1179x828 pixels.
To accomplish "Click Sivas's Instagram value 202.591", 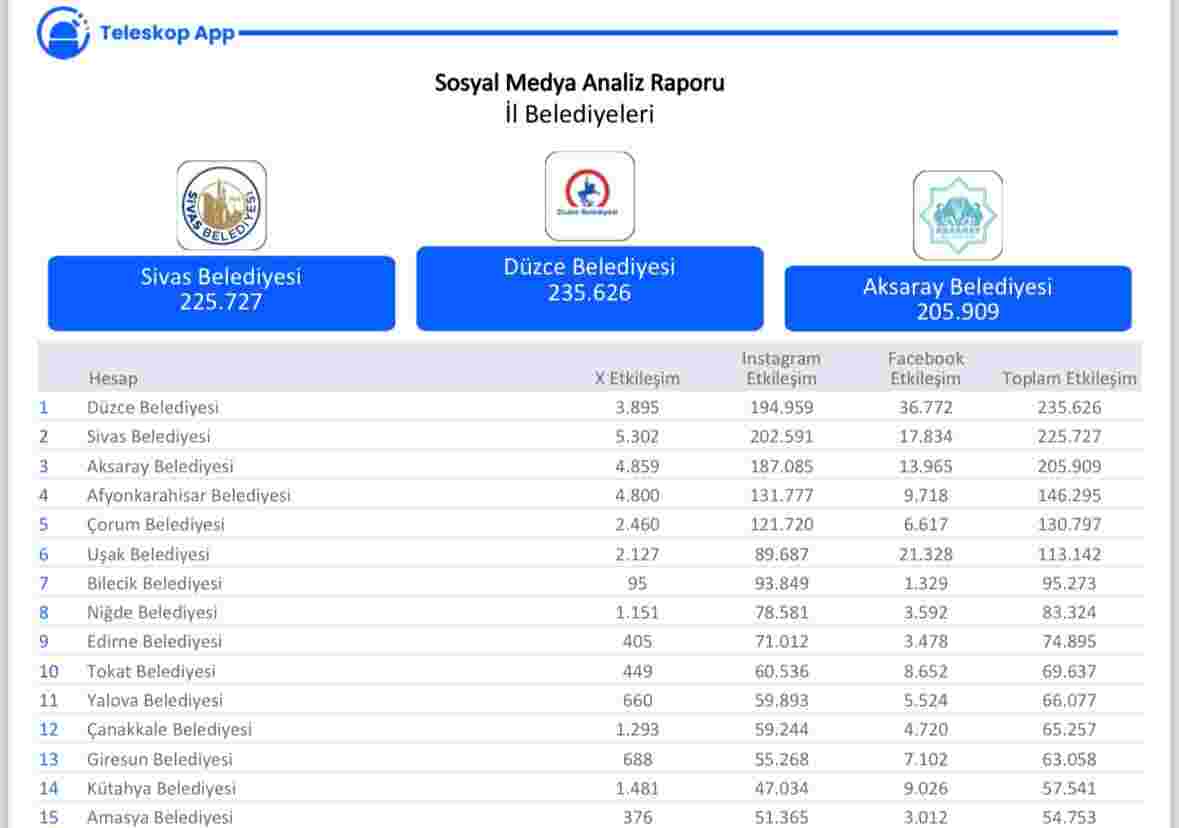I will coord(781,437).
